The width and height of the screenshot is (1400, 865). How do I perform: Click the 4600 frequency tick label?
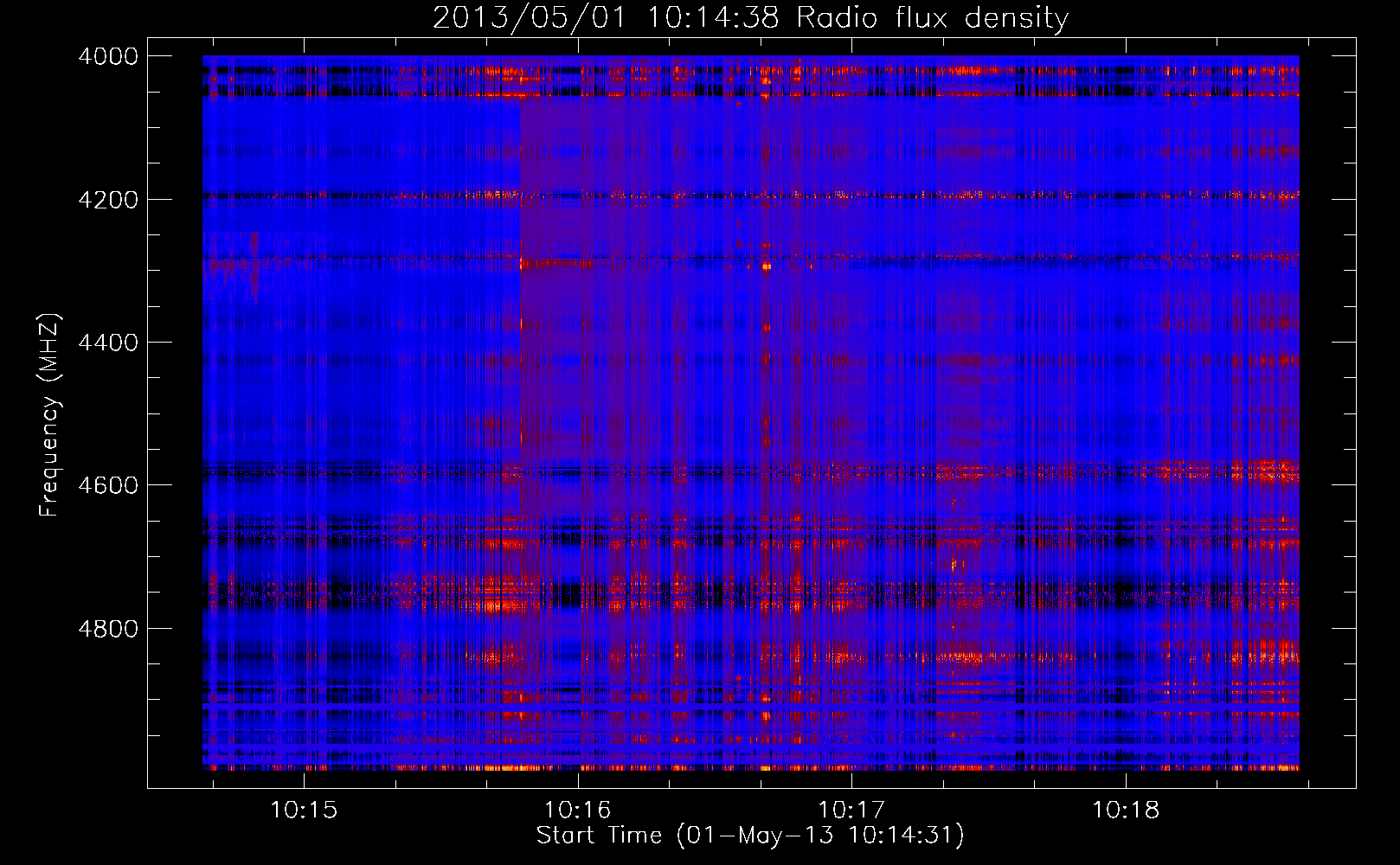(108, 485)
